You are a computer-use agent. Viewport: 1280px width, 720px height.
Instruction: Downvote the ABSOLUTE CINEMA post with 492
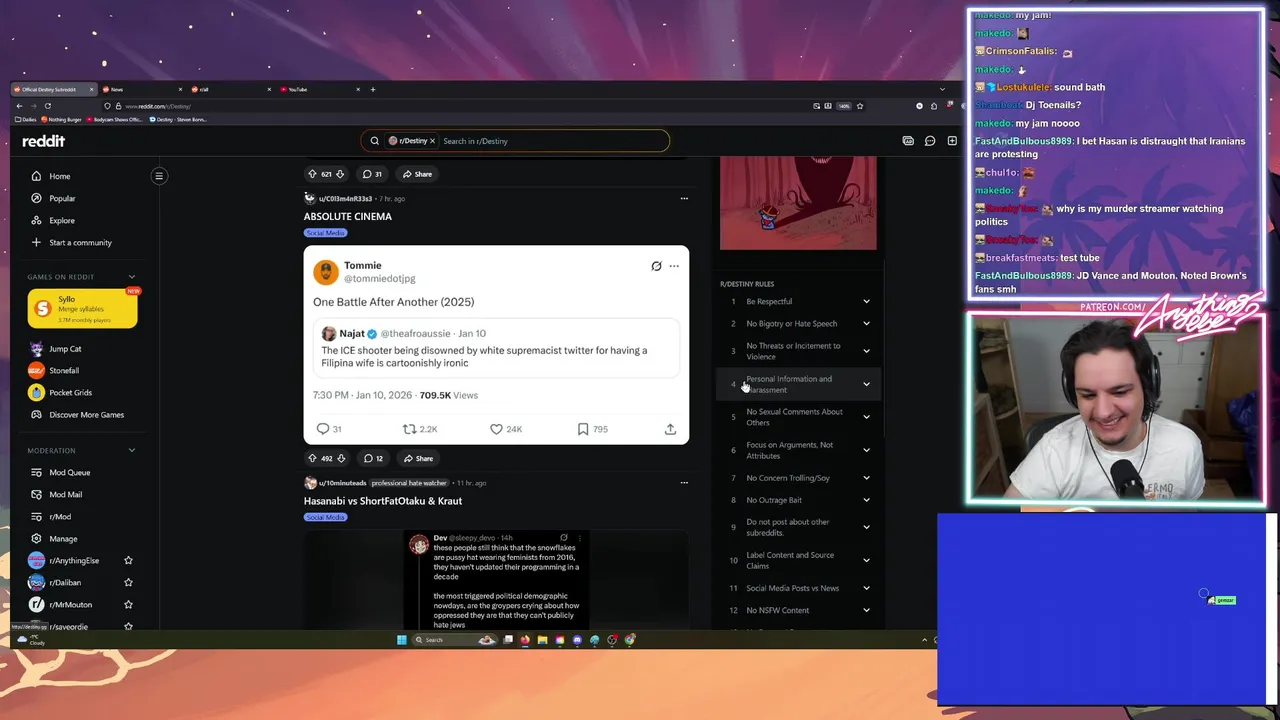(x=341, y=458)
